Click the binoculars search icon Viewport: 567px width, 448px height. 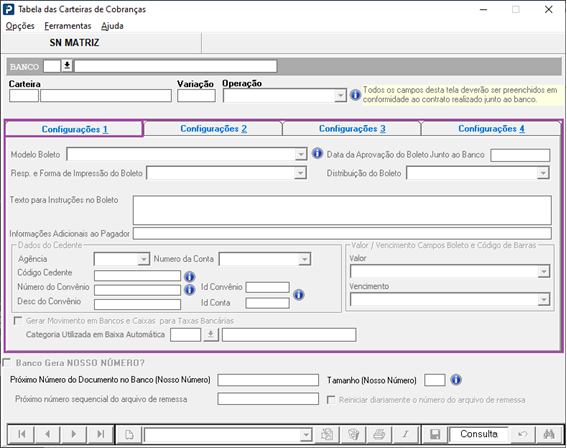pyautogui.click(x=549, y=434)
